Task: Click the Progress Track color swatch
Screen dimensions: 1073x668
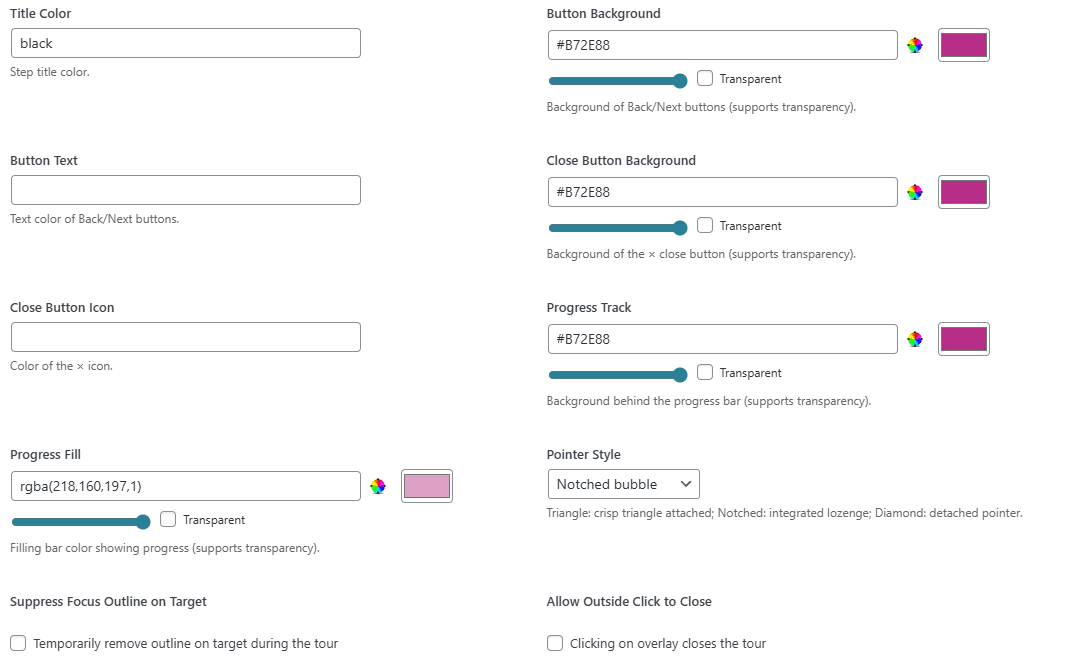Action: click(x=963, y=339)
